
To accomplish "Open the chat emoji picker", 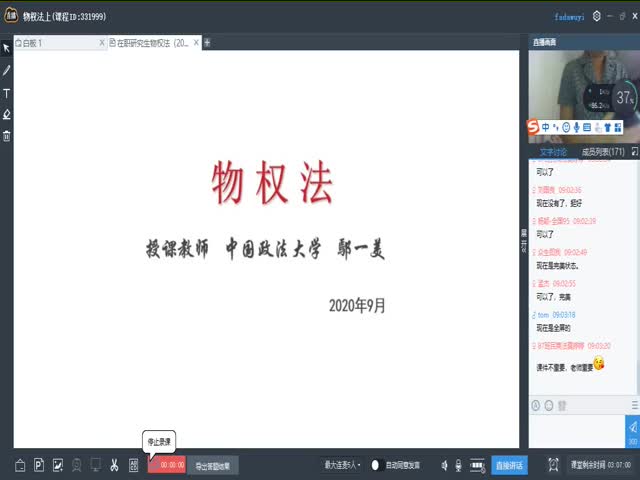I will 549,405.
